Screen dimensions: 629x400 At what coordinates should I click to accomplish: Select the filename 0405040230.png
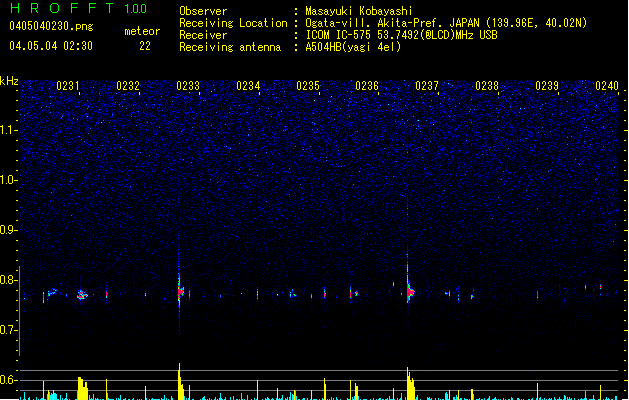pos(51,26)
